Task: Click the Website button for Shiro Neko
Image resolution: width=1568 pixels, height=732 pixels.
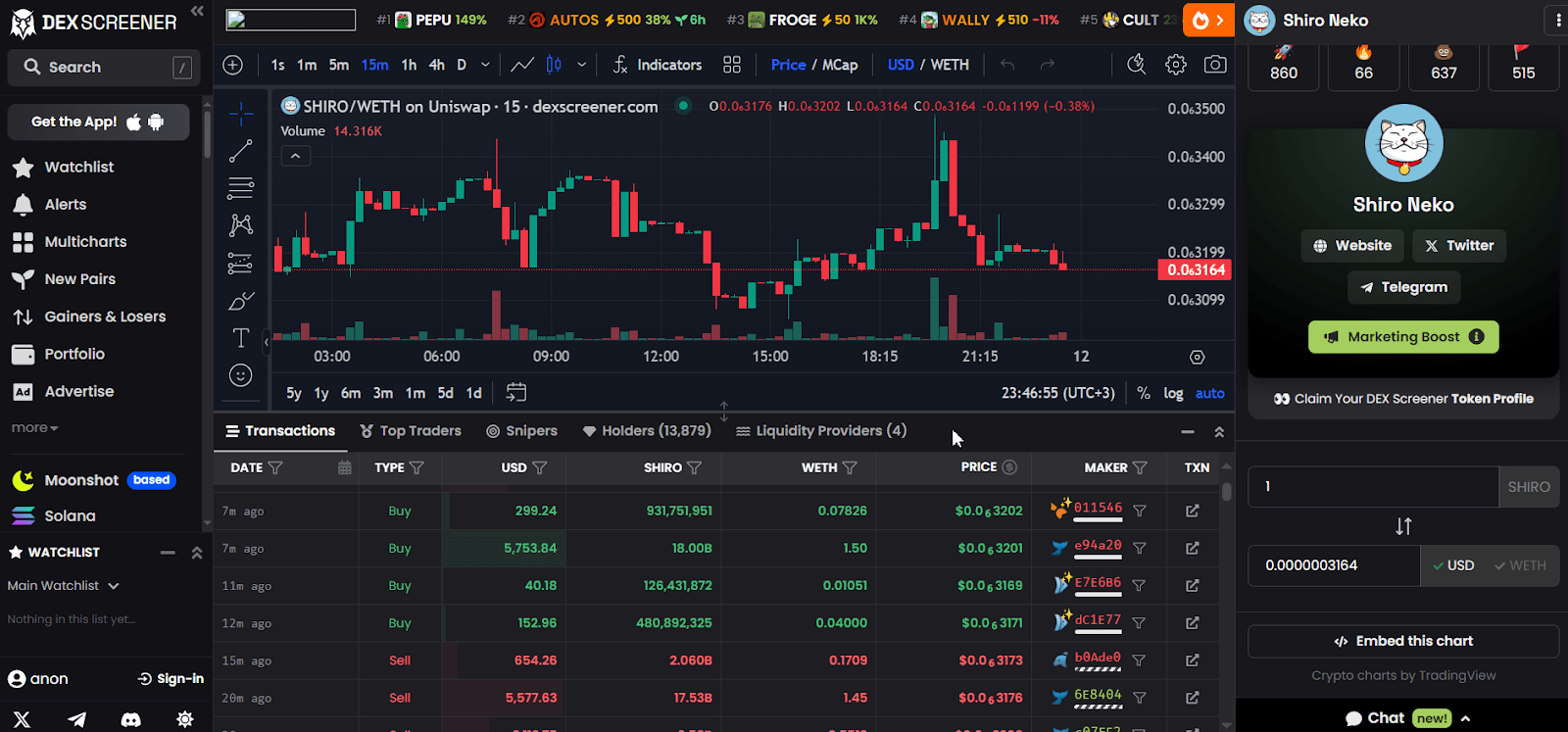Action: point(1352,246)
